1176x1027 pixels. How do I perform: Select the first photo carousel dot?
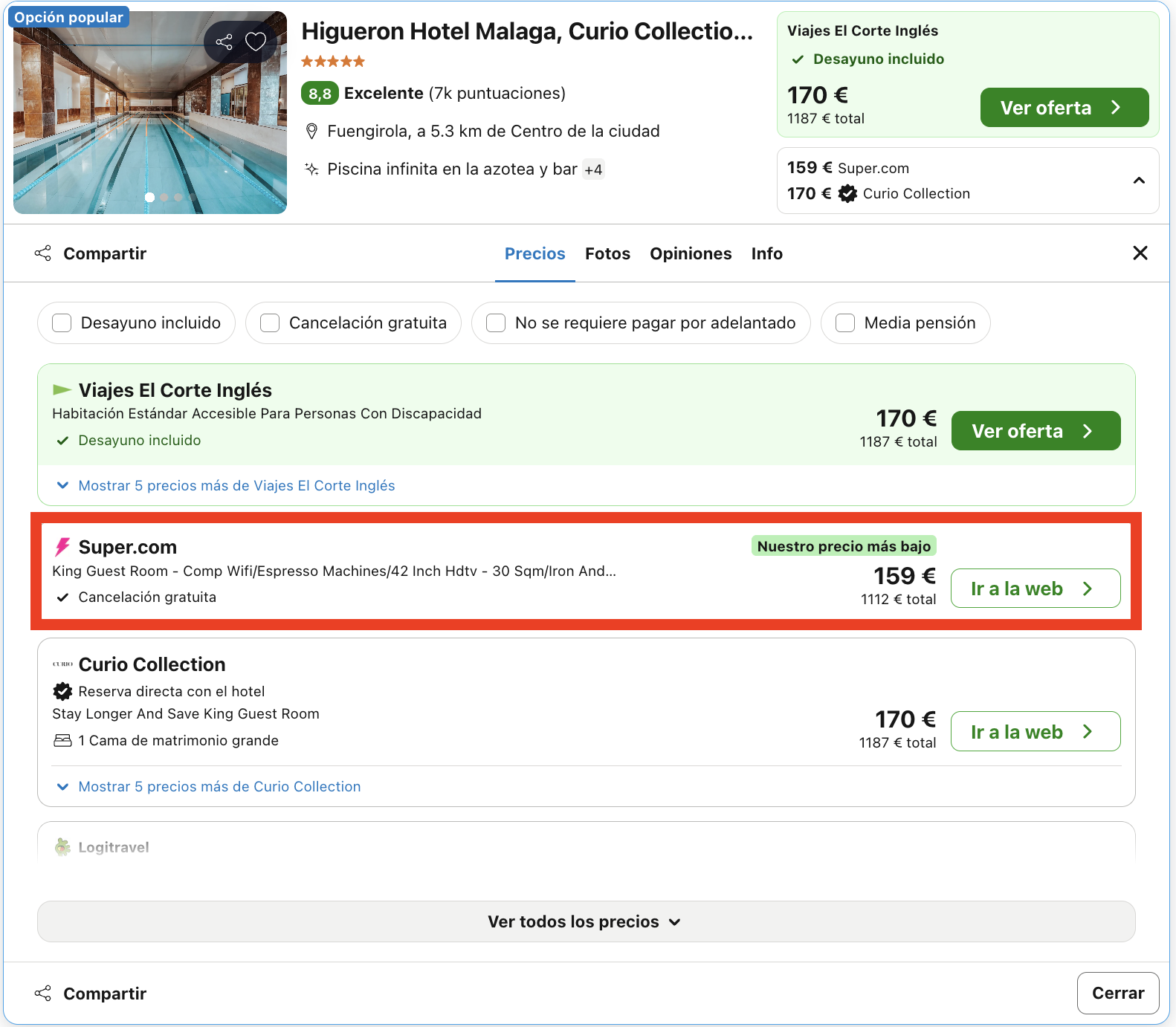[x=150, y=198]
